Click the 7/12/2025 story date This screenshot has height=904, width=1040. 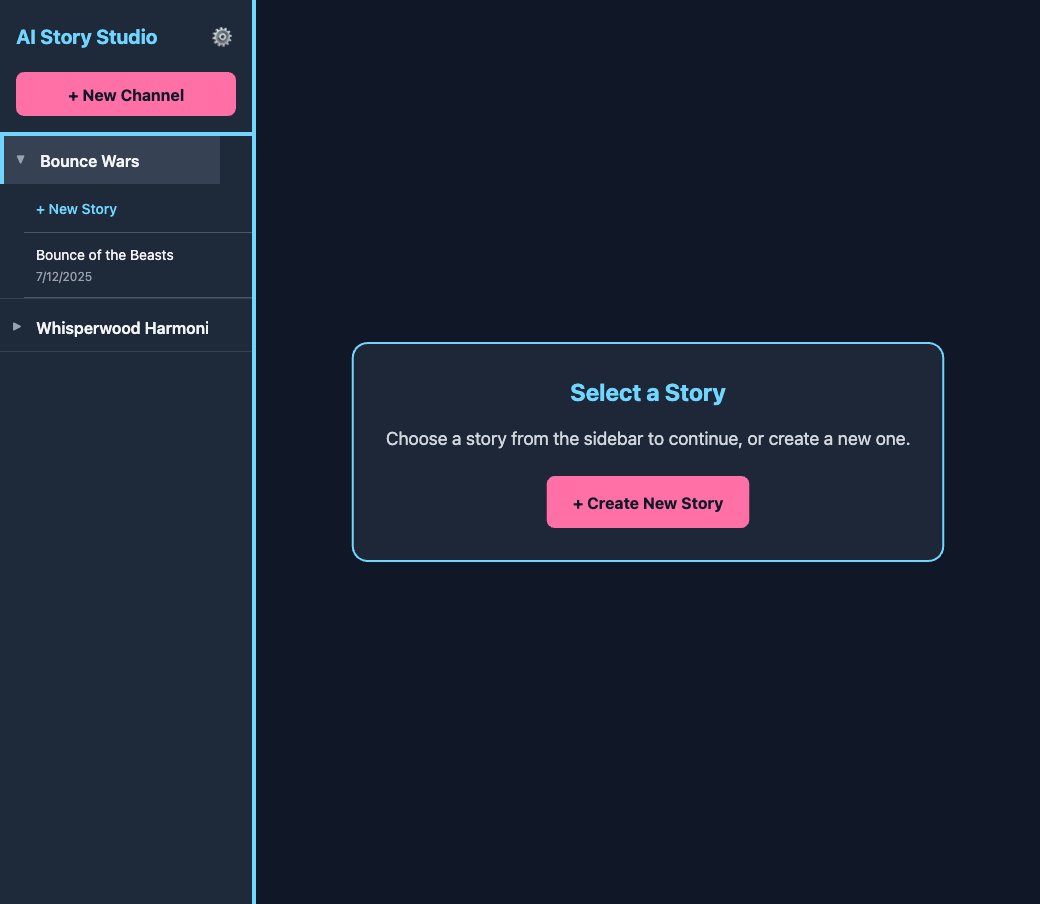64,277
